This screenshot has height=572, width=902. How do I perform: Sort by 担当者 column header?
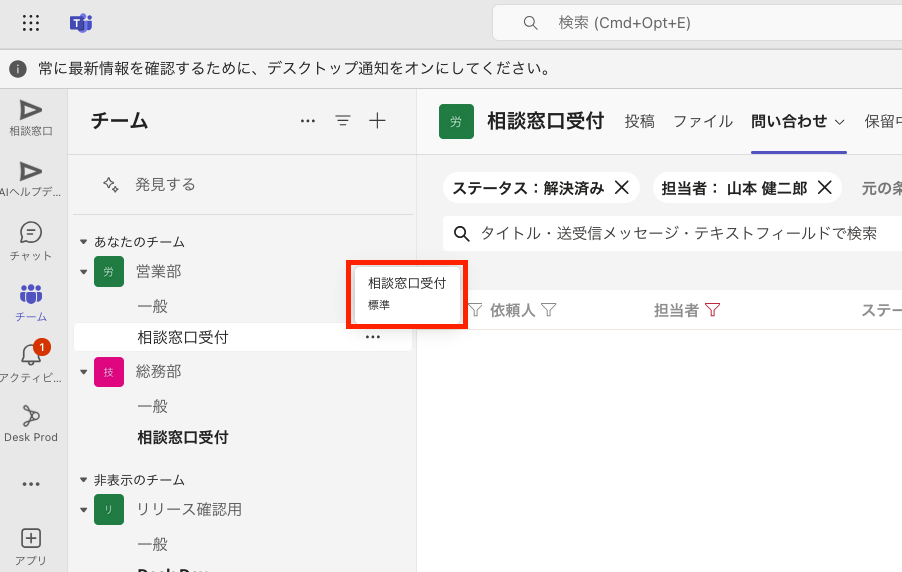click(x=676, y=311)
